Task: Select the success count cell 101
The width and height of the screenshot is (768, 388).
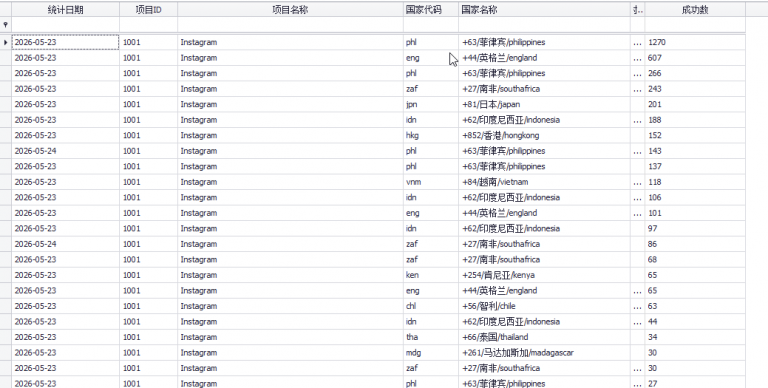Action: point(695,213)
